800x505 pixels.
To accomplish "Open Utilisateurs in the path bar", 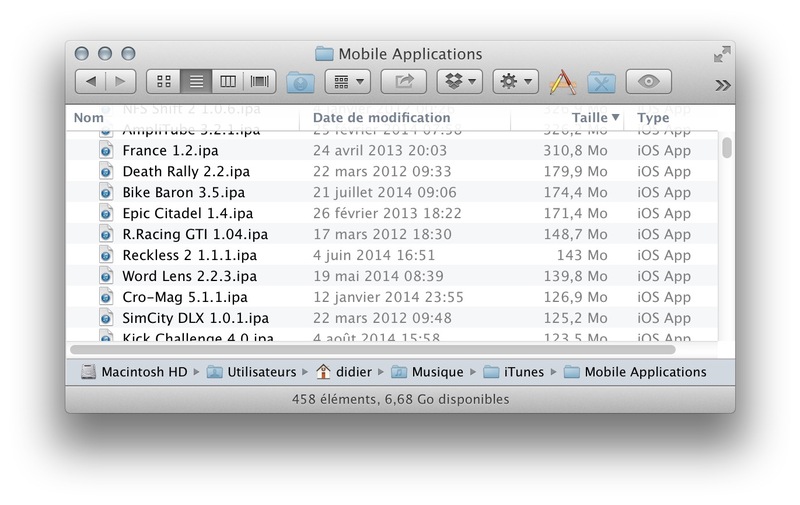I will tap(252, 372).
